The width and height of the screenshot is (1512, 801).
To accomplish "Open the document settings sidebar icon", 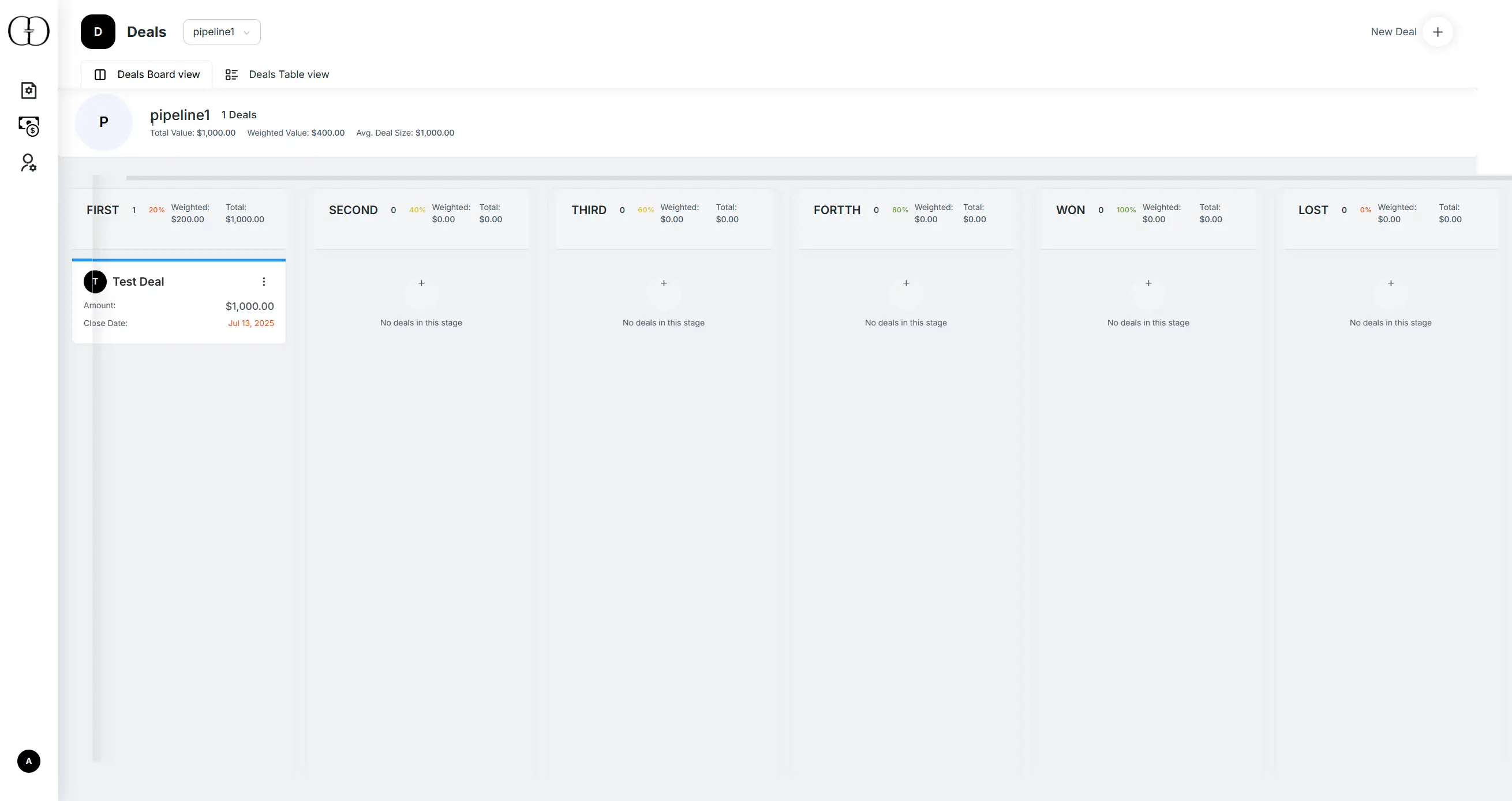I will [29, 91].
